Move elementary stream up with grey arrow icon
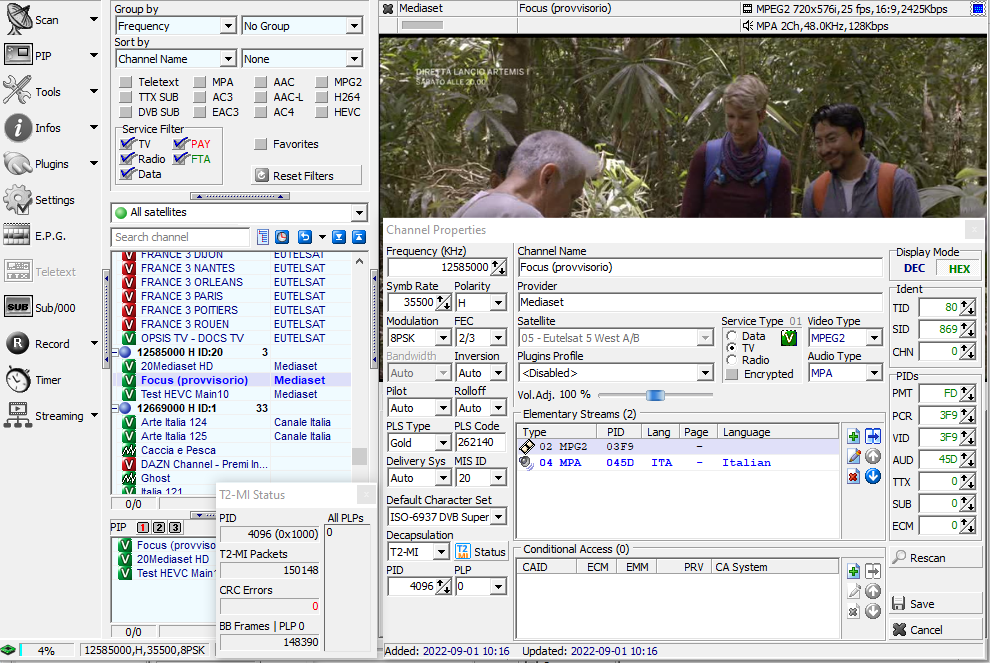Screen dimensions: 990x663 [x=873, y=456]
